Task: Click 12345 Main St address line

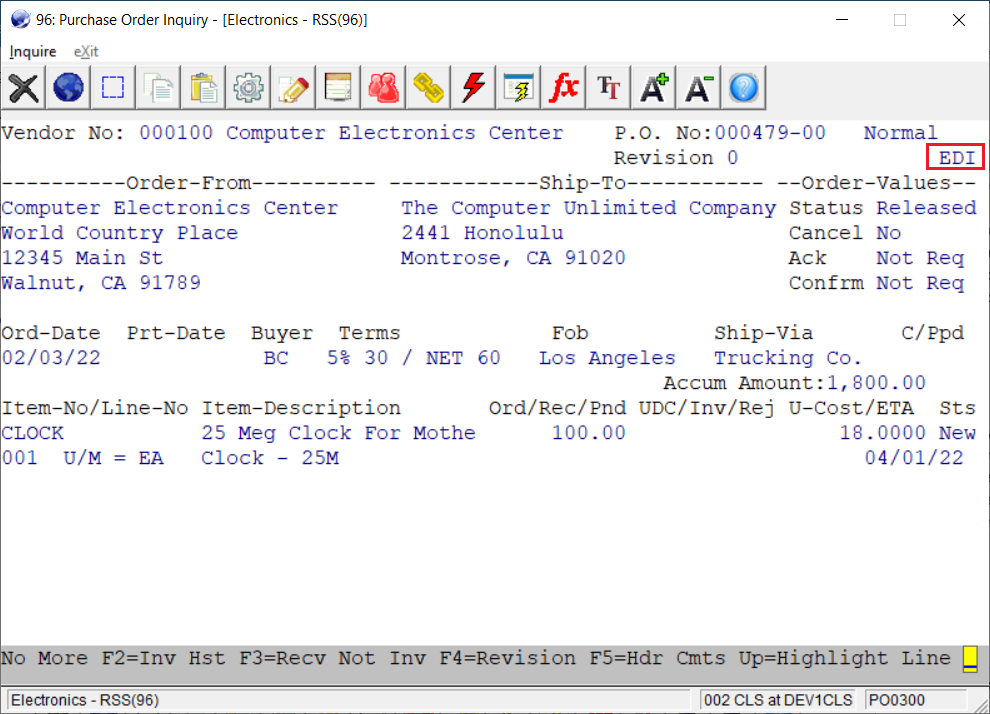Action: (x=82, y=258)
